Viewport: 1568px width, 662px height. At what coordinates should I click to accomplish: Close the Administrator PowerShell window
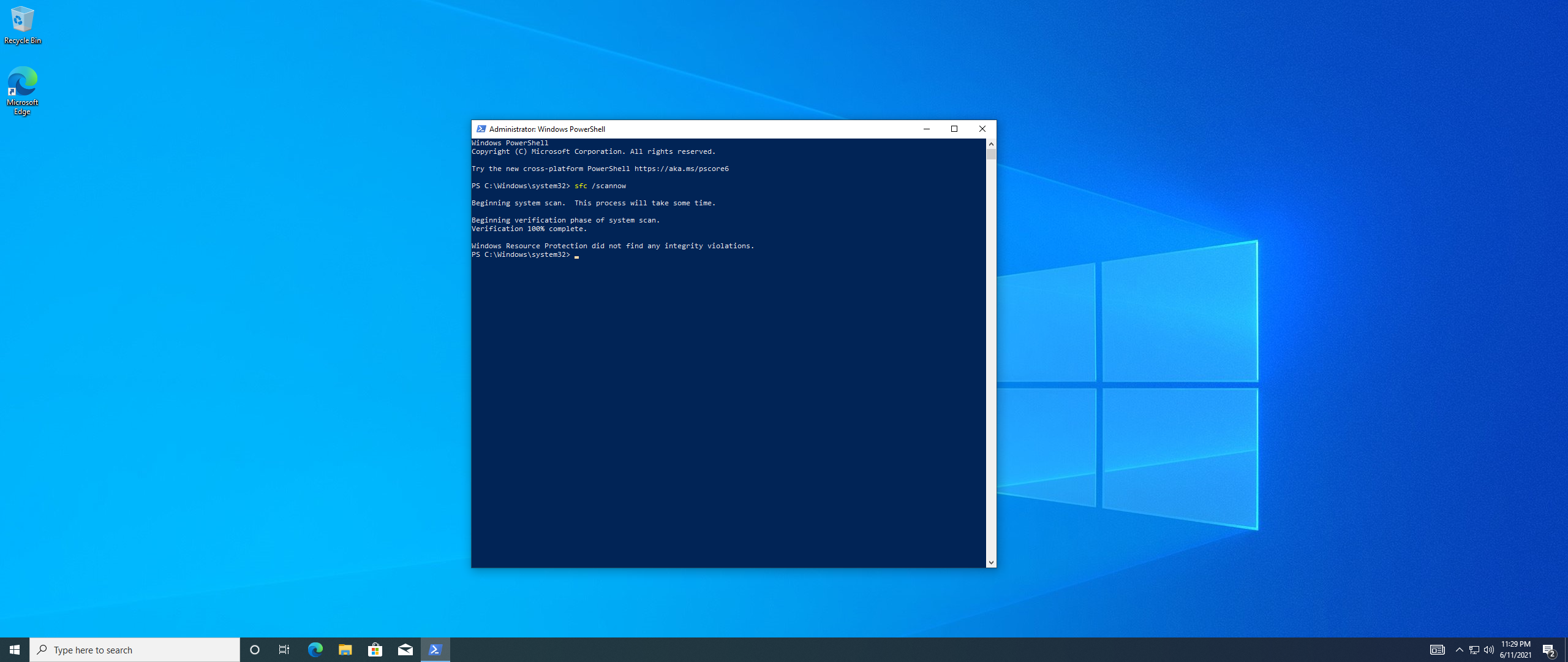point(982,129)
